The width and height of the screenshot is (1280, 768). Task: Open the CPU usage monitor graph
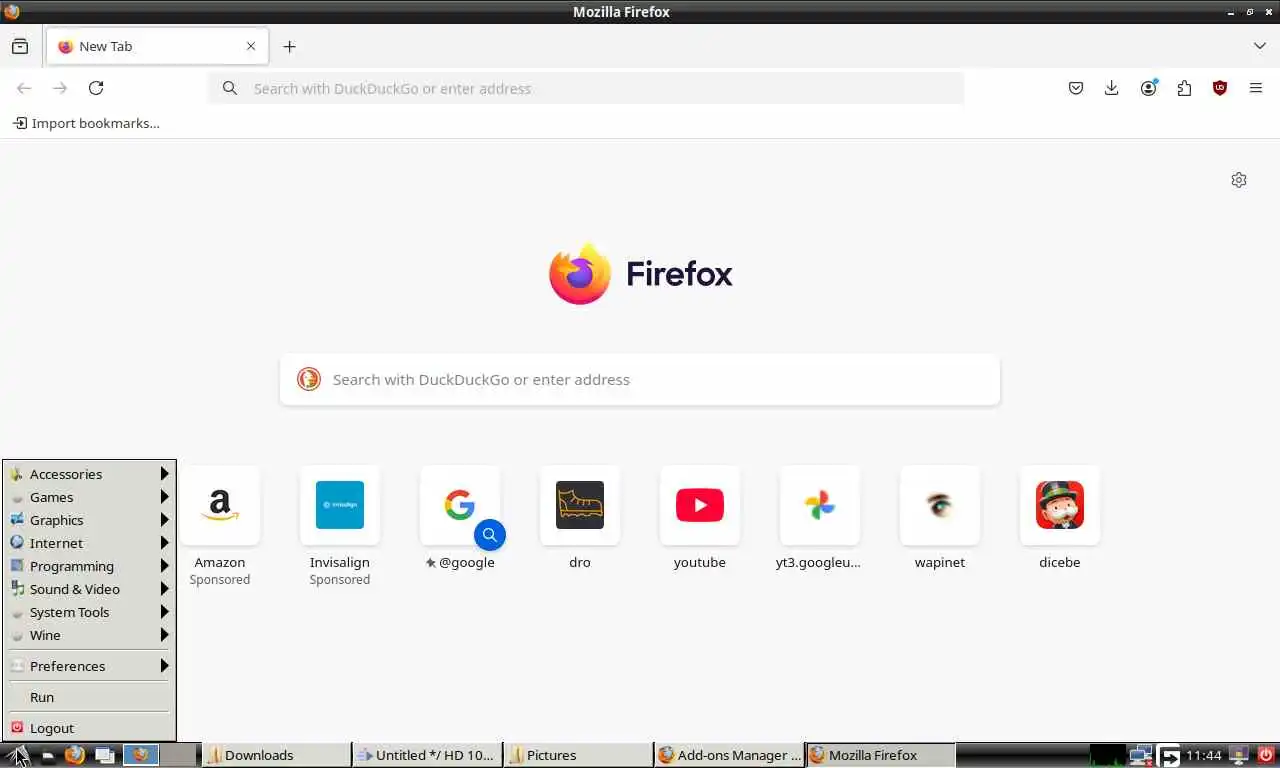click(1108, 755)
